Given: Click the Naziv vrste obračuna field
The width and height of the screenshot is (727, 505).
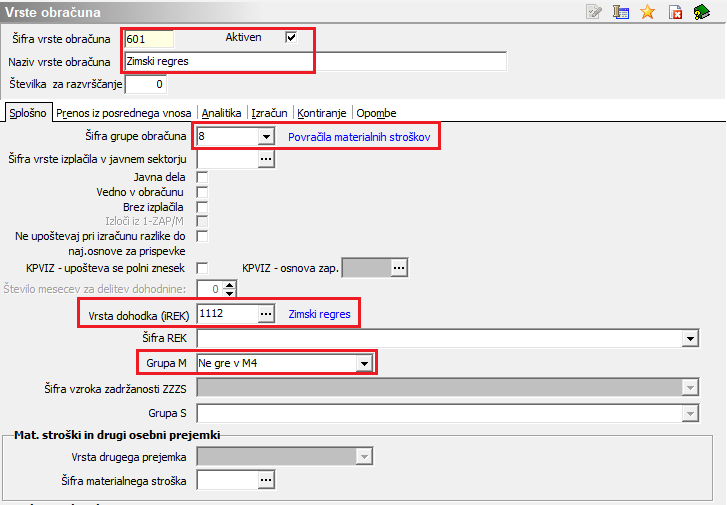Looking at the screenshot, I should pos(315,61).
